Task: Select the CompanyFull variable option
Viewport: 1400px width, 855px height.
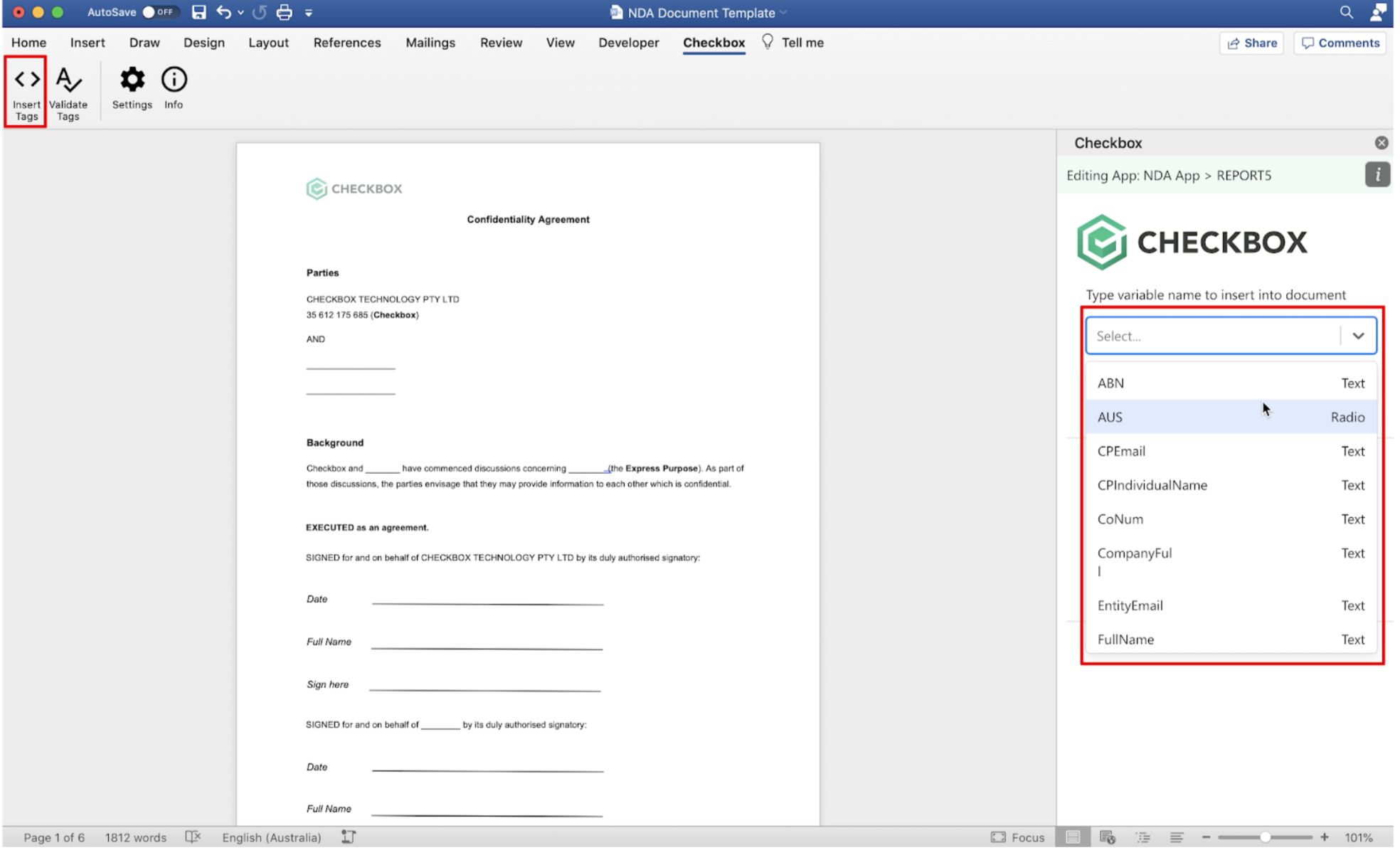Action: click(x=1231, y=562)
